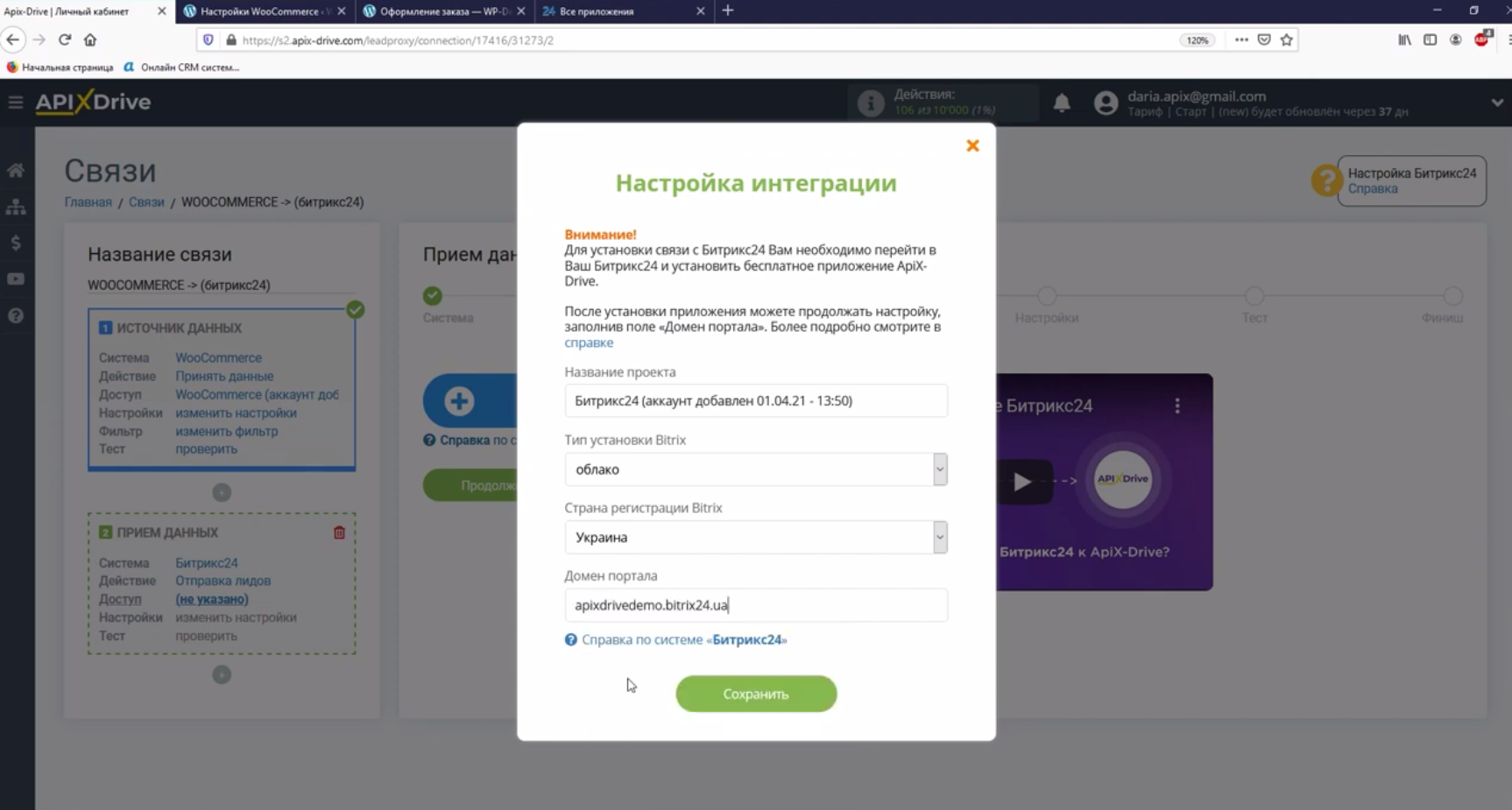Image resolution: width=1512 pixels, height=810 pixels.
Task: Click the browser reload button
Action: click(x=65, y=40)
